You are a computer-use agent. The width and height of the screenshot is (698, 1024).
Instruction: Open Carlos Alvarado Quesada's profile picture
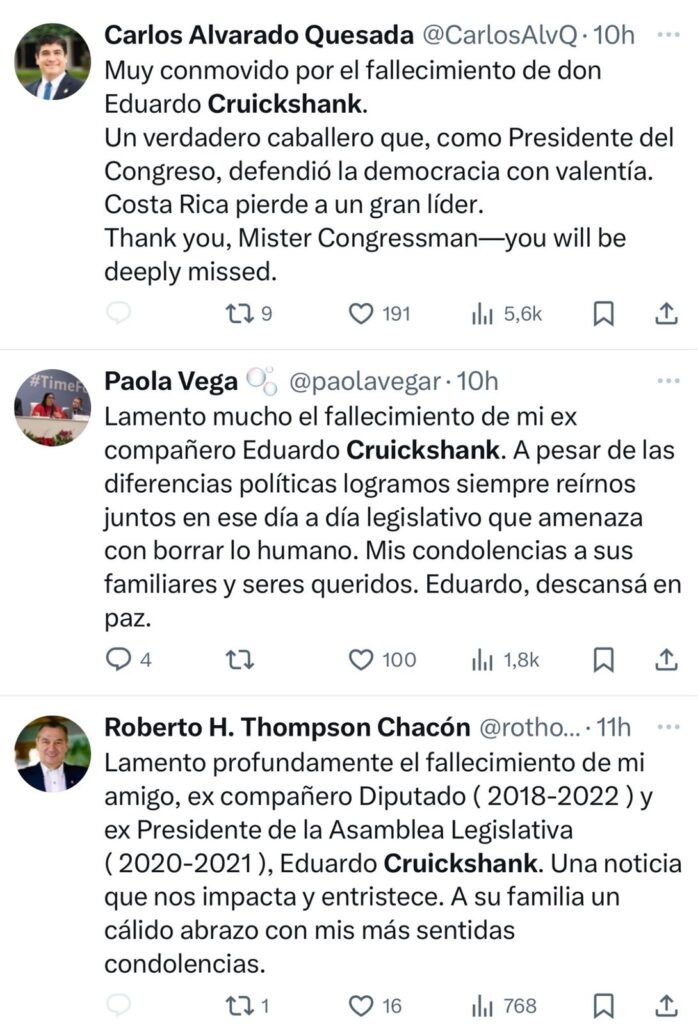coord(52,62)
